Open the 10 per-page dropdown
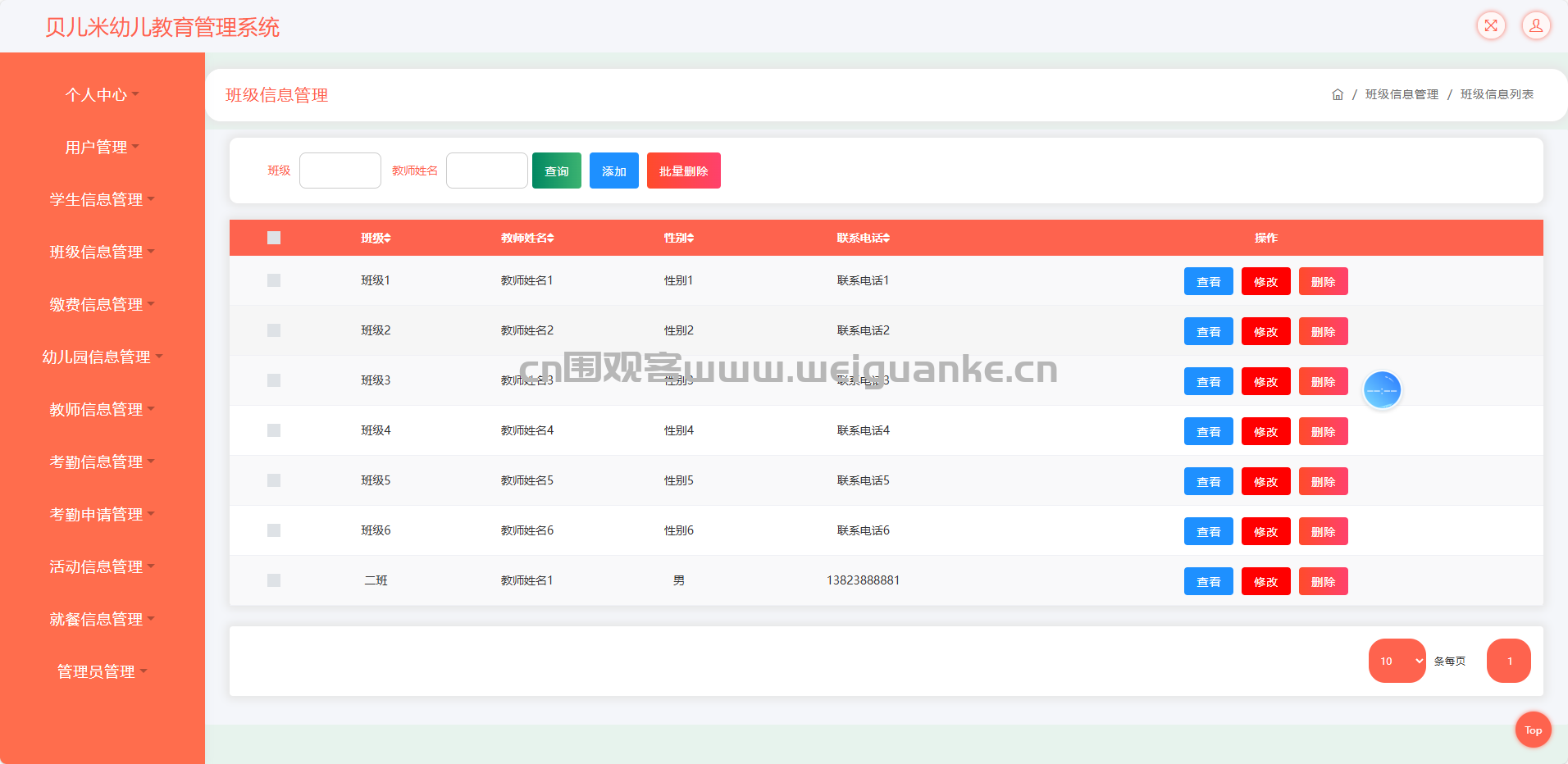Viewport: 1568px width, 764px height. pos(1397,661)
